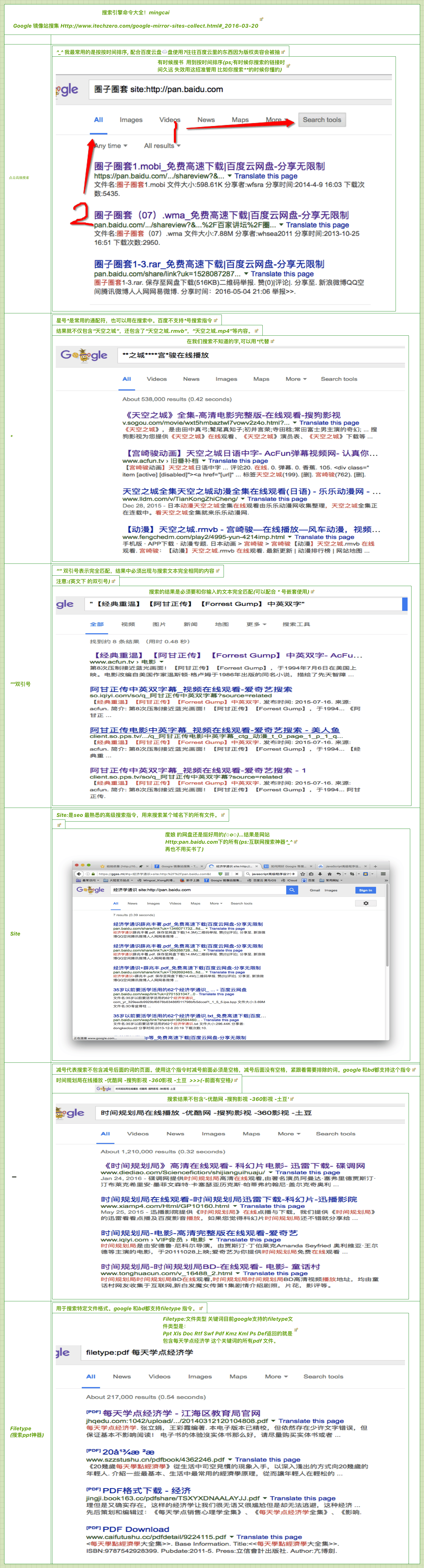Open Gmail link in Site screenshot

(x=315, y=890)
